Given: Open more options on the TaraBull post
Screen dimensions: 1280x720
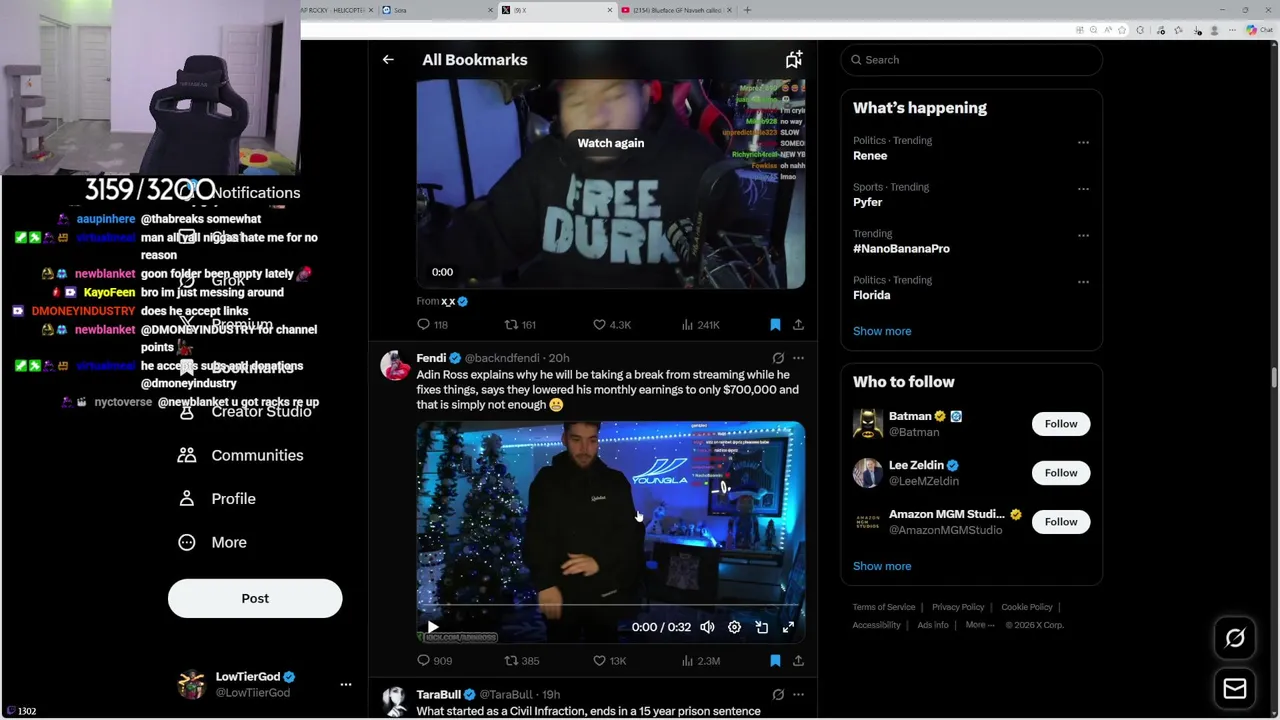Looking at the screenshot, I should (798, 694).
